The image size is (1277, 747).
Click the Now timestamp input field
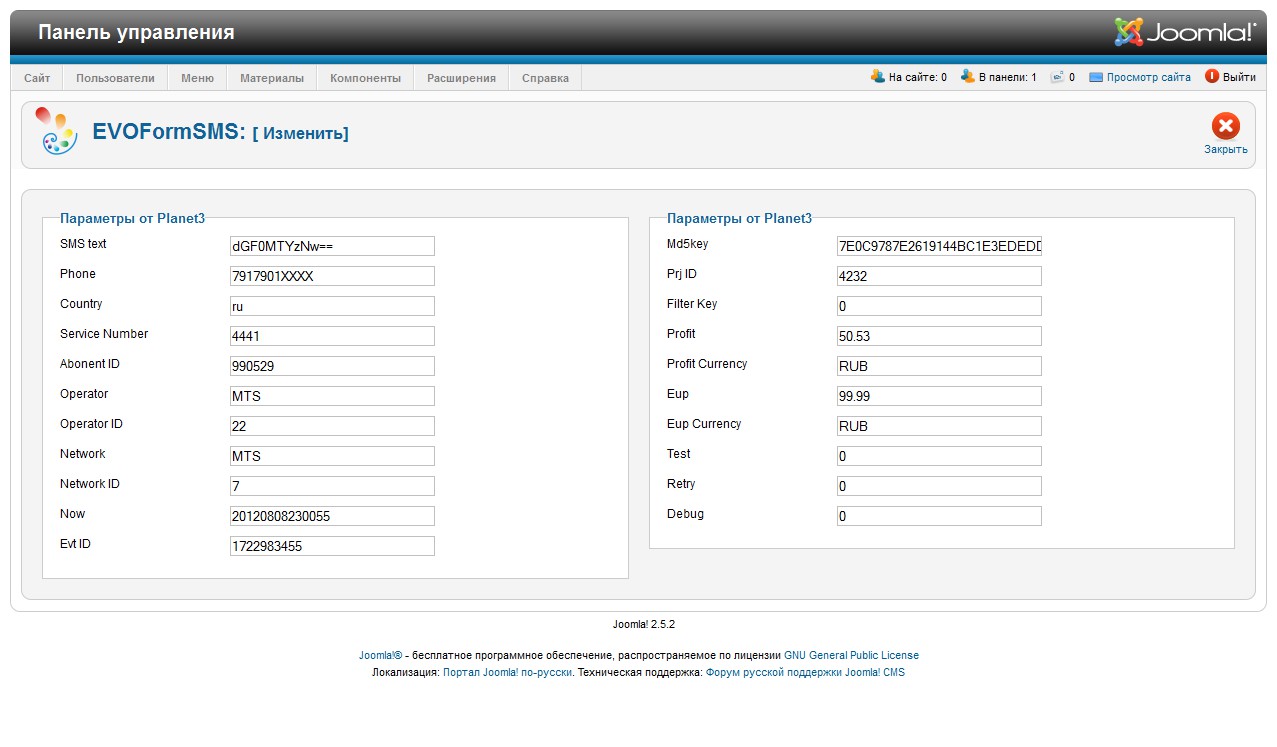pos(332,516)
